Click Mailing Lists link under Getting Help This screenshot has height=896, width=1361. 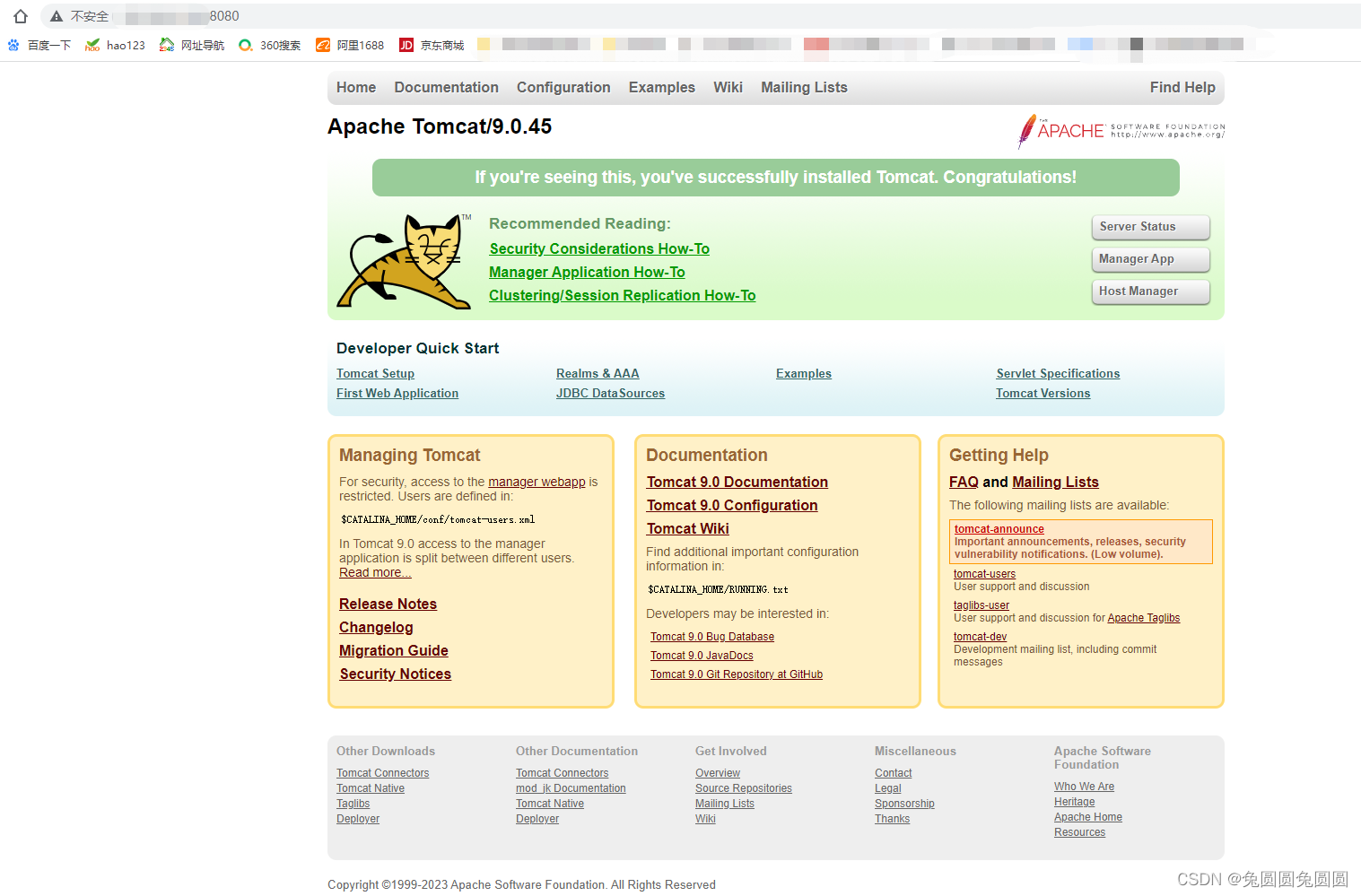[x=1055, y=482]
